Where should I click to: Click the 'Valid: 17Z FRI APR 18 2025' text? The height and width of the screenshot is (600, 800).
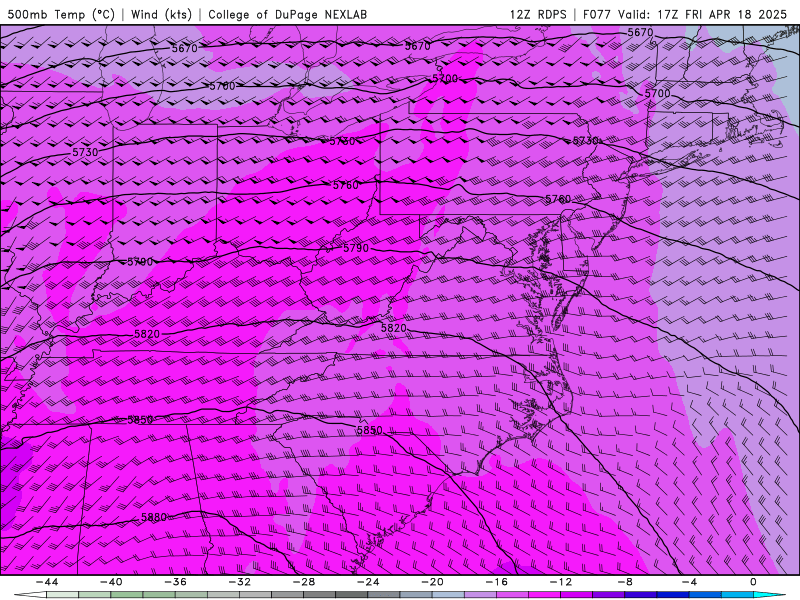pyautogui.click(x=703, y=14)
